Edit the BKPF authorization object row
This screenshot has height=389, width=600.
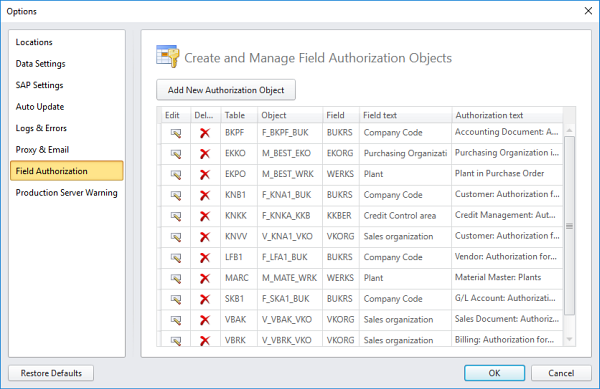[x=176, y=133]
